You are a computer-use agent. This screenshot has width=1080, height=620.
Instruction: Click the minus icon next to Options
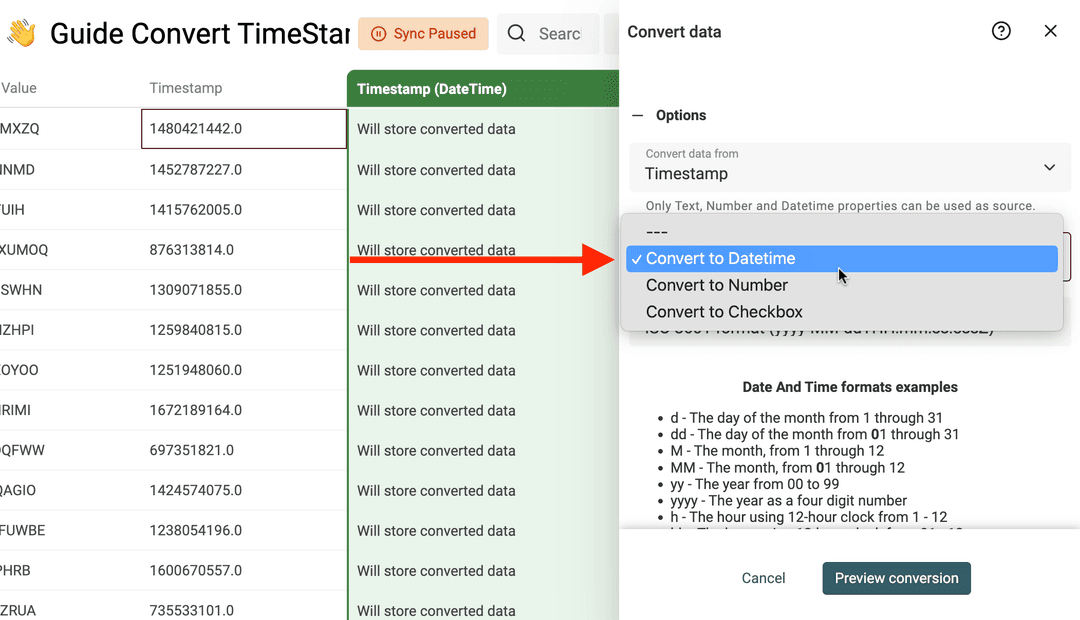pyautogui.click(x=637, y=115)
